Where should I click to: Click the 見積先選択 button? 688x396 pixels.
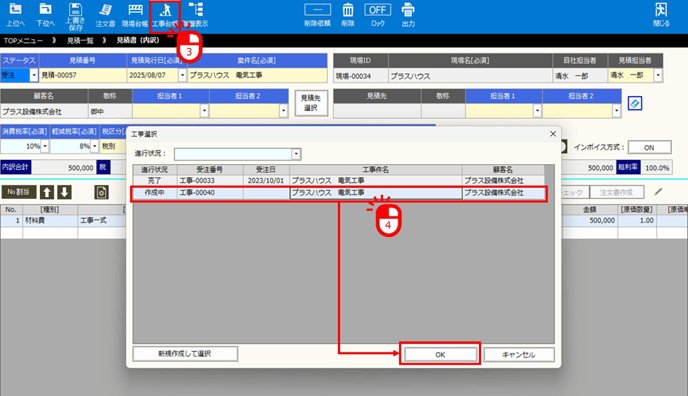point(311,103)
